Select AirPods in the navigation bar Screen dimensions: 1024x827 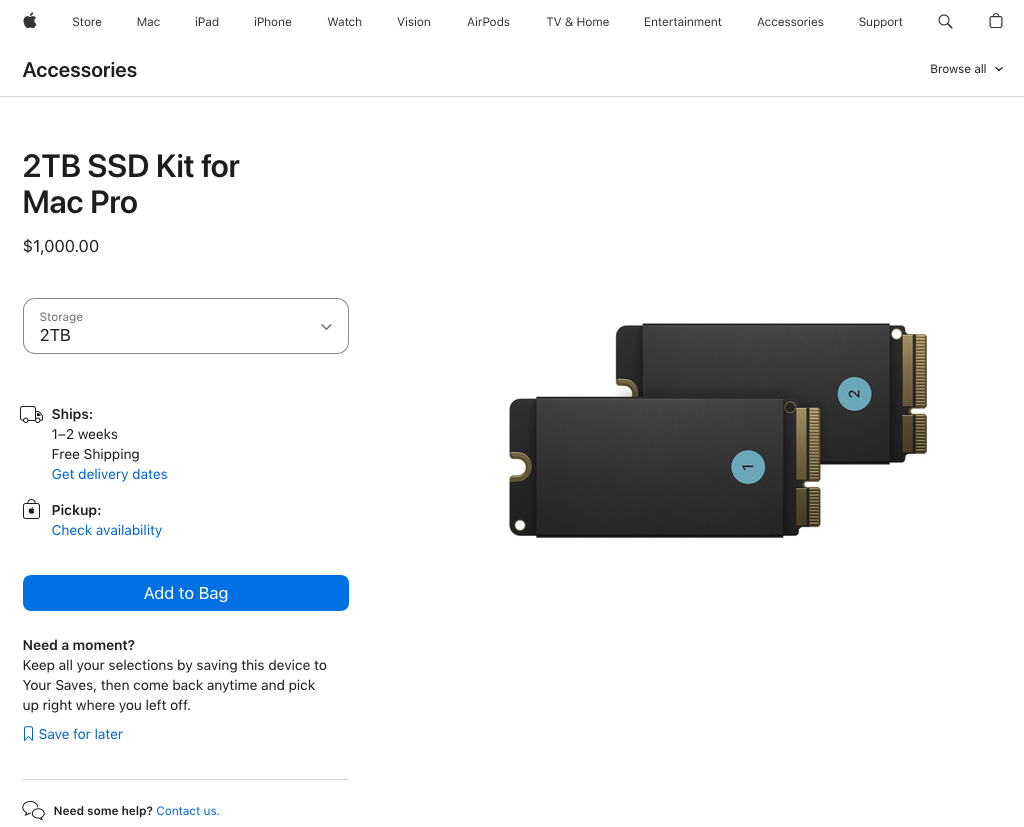(x=488, y=22)
